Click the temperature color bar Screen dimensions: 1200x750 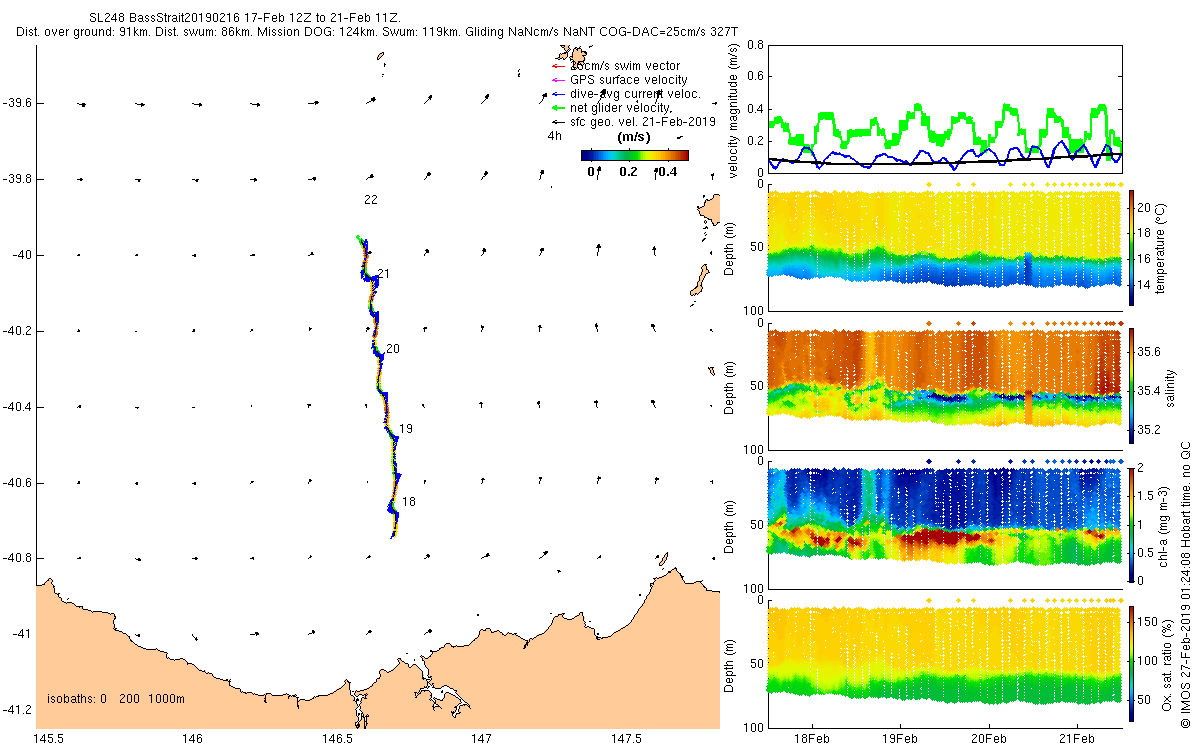[x=1133, y=247]
